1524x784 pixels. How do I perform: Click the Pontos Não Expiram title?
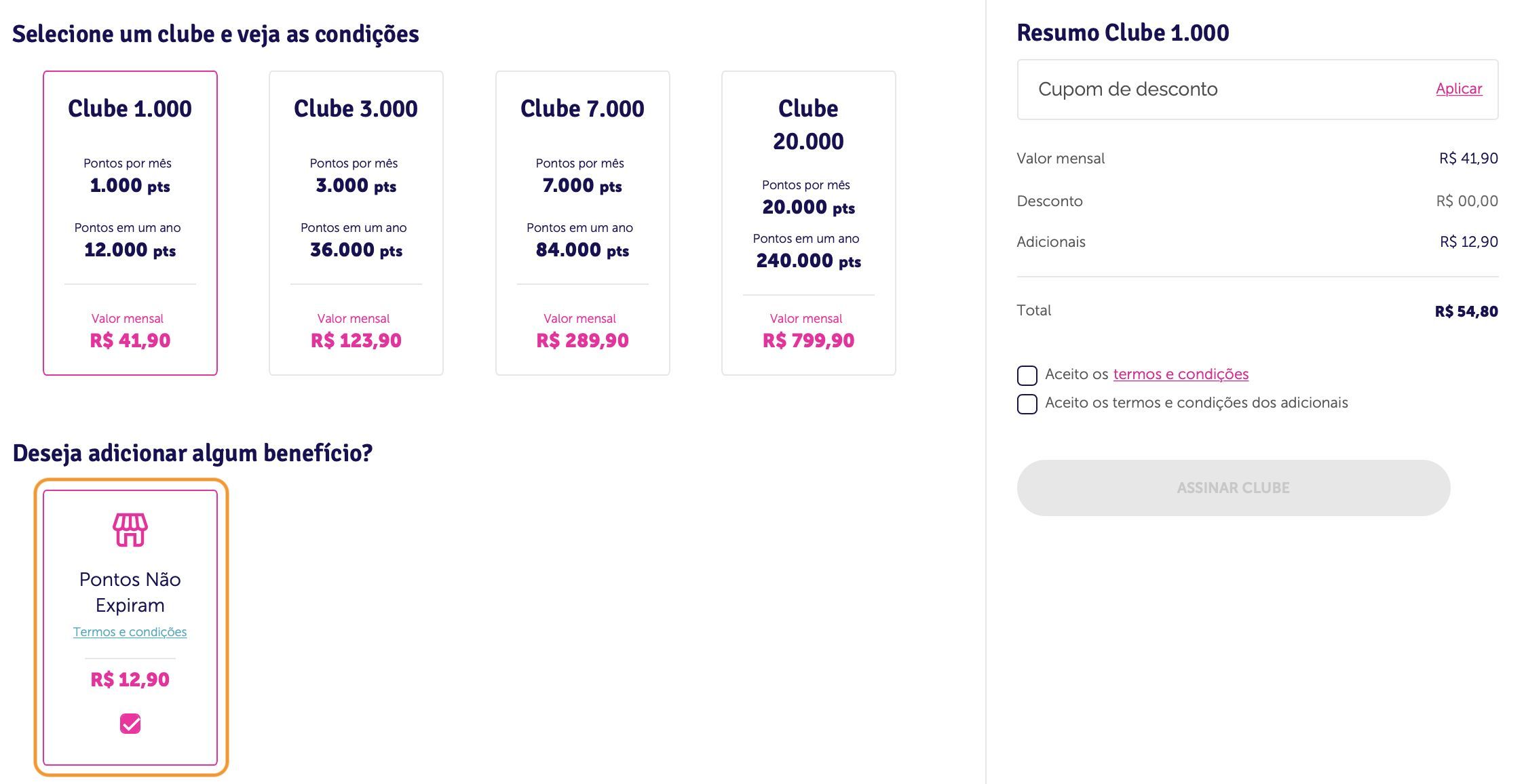(x=130, y=592)
